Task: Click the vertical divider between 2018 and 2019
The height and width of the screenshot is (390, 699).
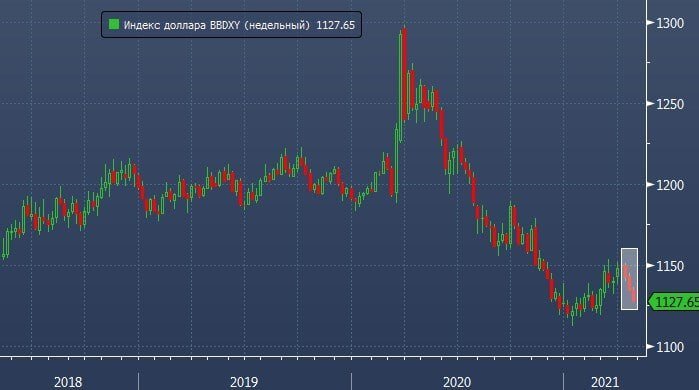Action: coord(139,382)
